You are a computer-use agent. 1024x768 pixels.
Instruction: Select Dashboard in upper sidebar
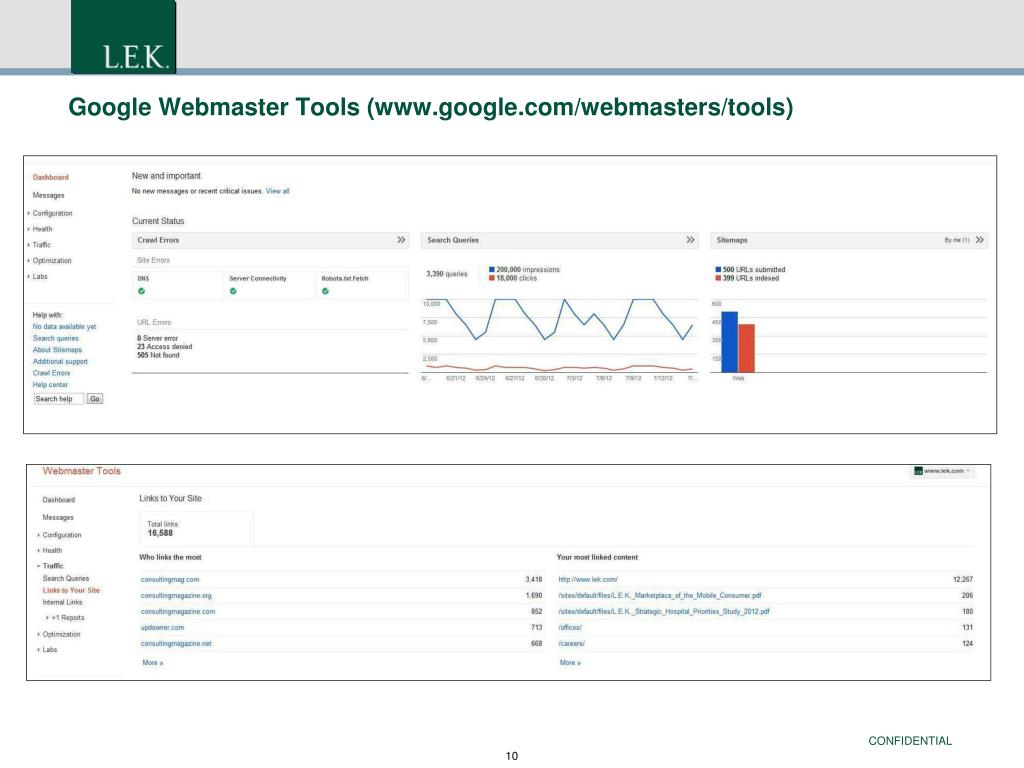point(50,178)
